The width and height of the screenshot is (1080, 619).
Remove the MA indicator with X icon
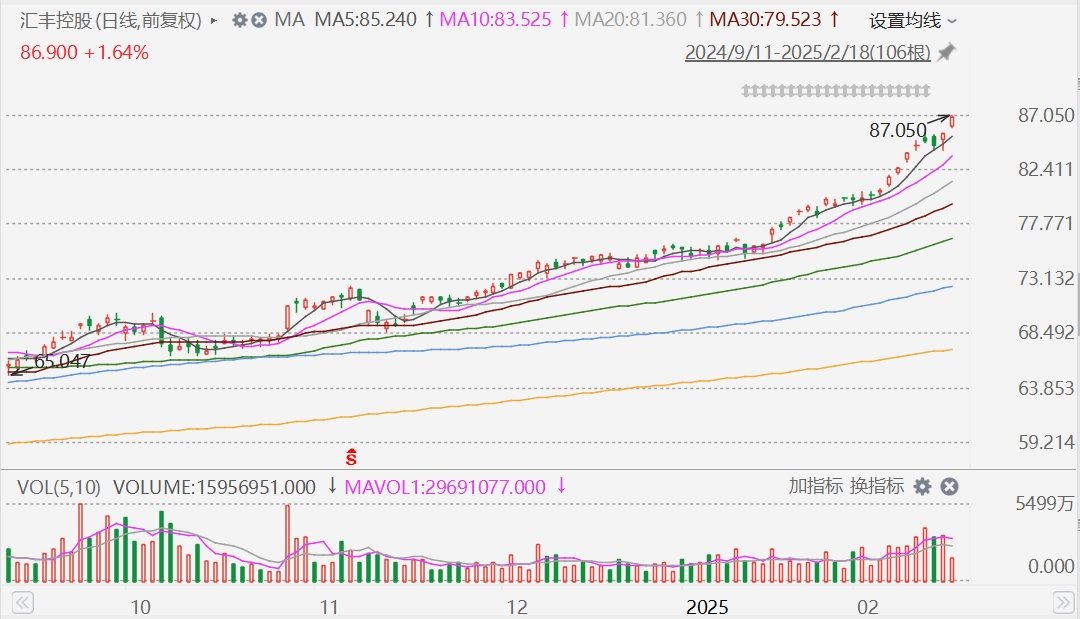258,20
